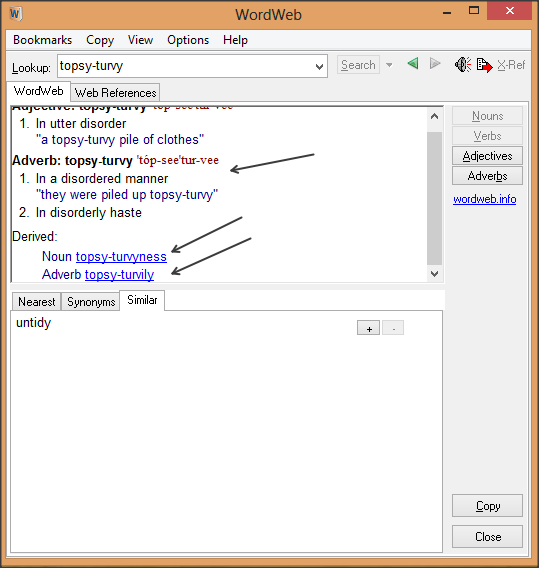Open the Search button dropdown arrow
The image size is (539, 568).
pos(389,65)
